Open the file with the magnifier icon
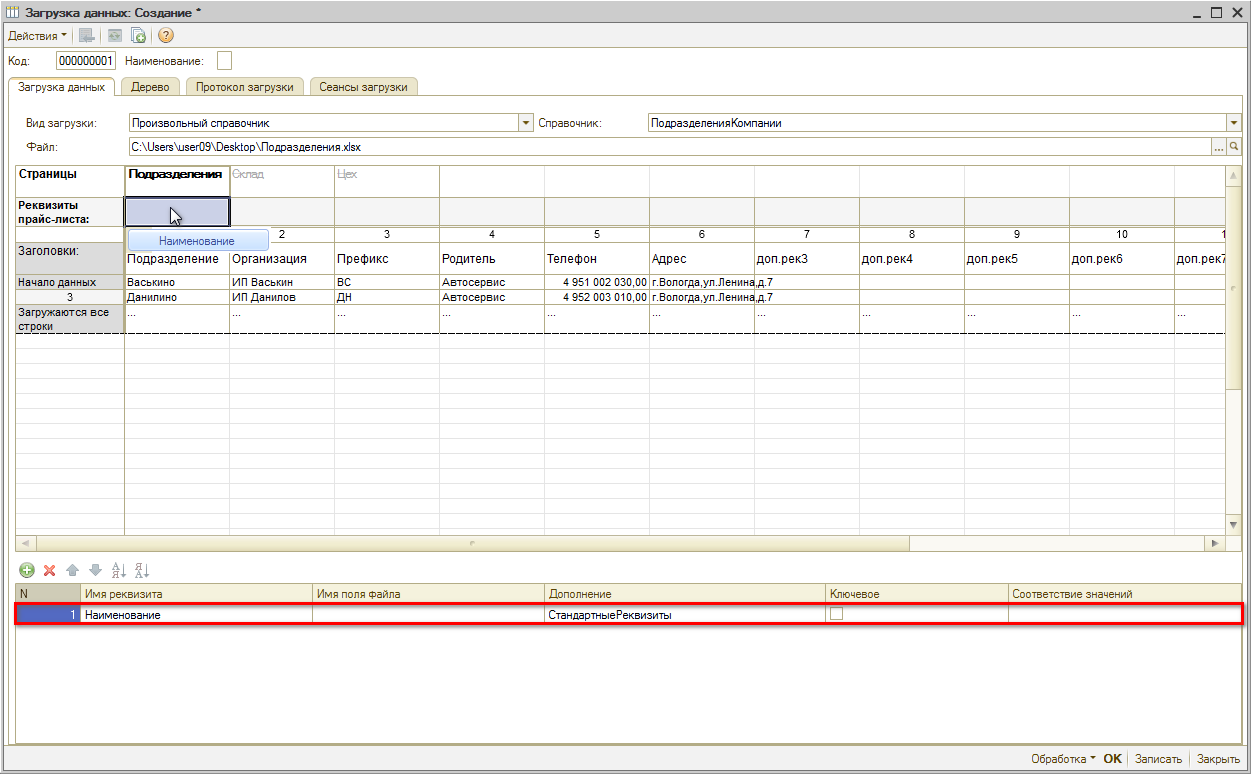Viewport: 1251px width, 774px height. [x=1234, y=147]
